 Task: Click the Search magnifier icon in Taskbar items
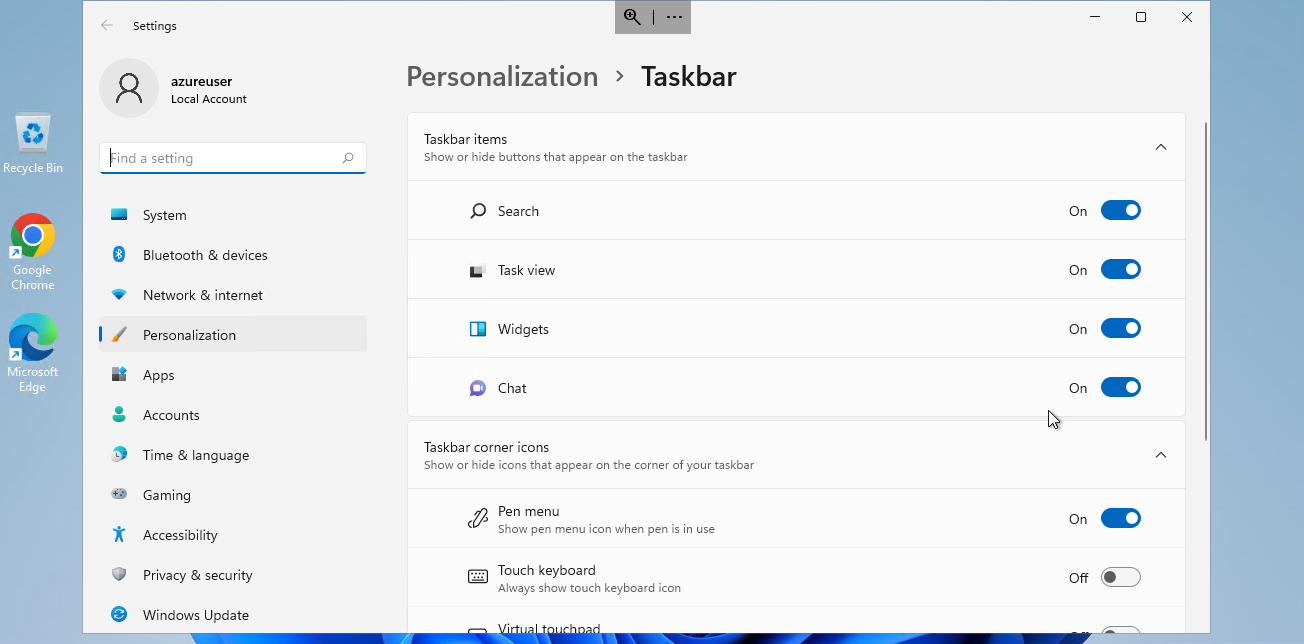(x=478, y=211)
